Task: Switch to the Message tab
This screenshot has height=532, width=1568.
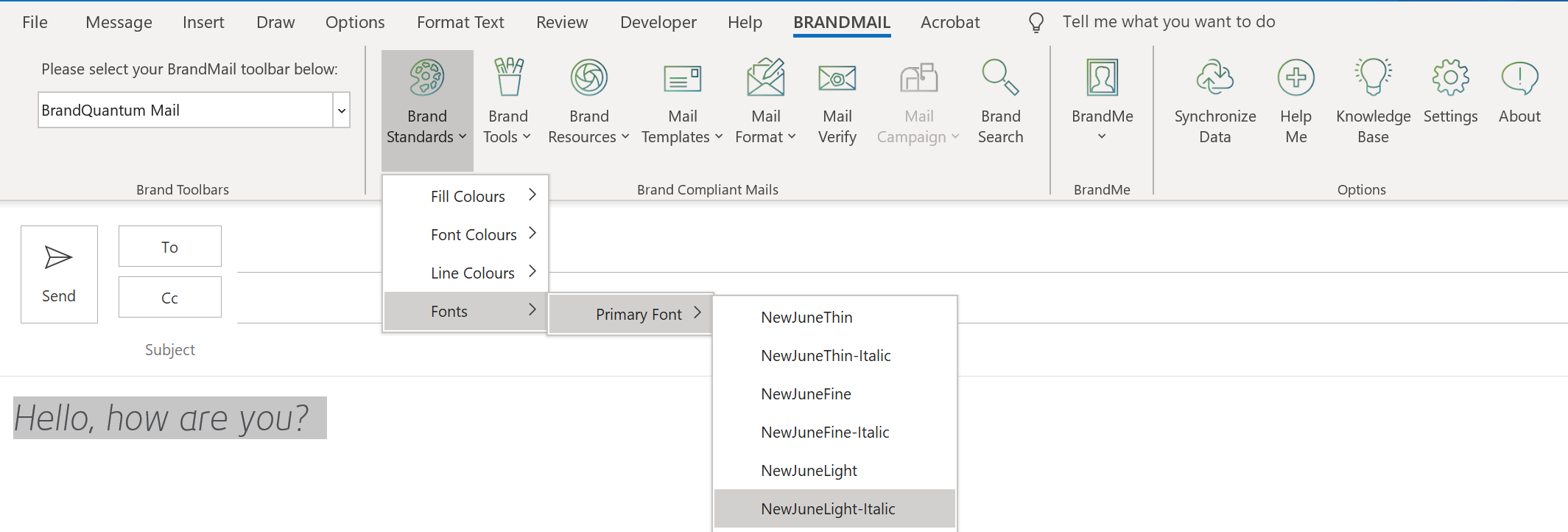Action: (x=119, y=23)
